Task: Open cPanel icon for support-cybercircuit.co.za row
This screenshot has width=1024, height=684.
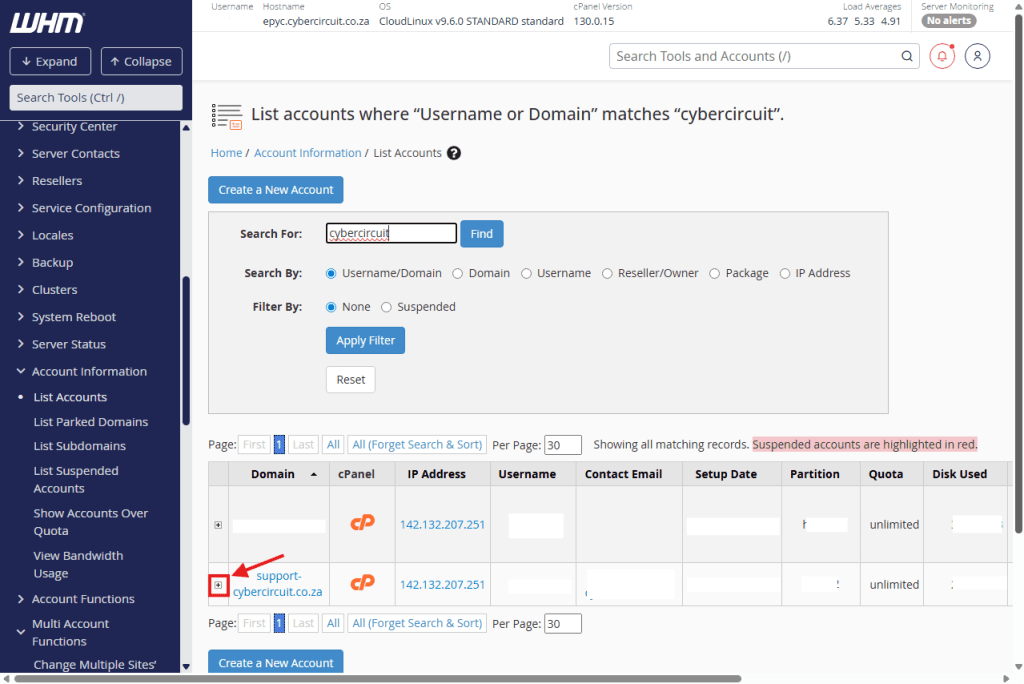Action: [362, 584]
